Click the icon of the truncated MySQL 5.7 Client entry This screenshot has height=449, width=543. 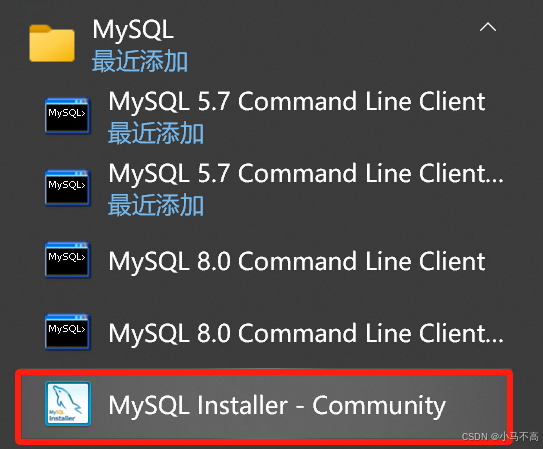67,188
